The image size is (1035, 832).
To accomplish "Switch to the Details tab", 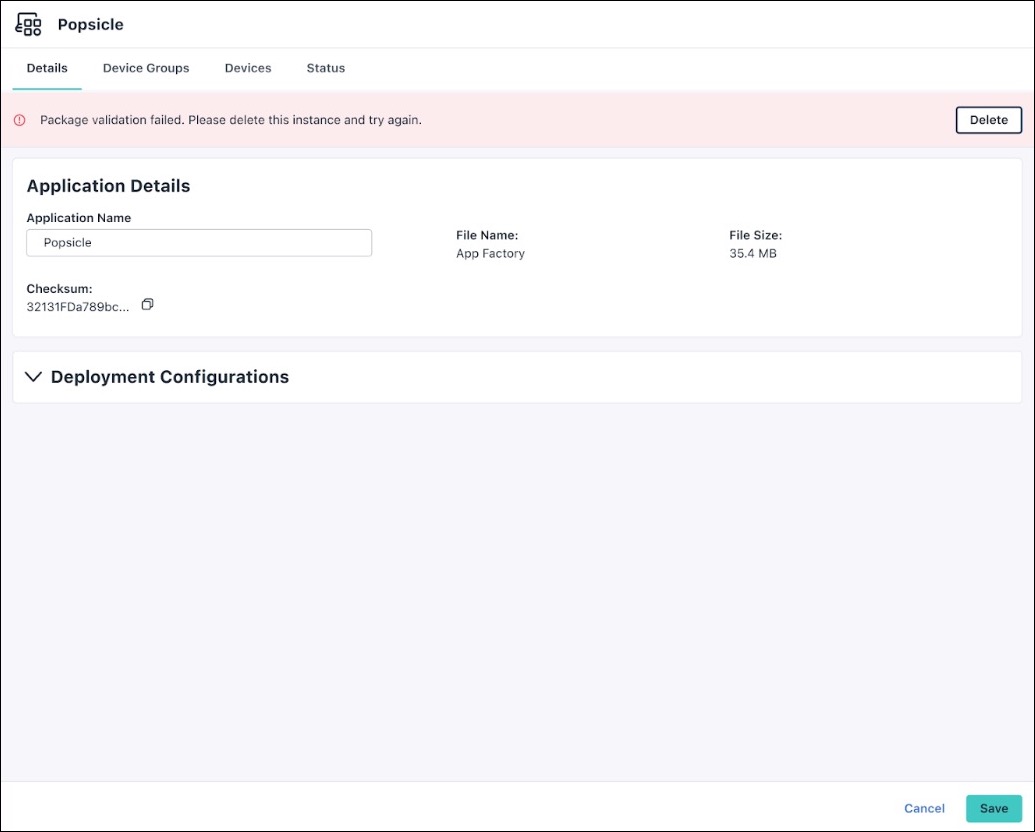I will (x=47, y=68).
